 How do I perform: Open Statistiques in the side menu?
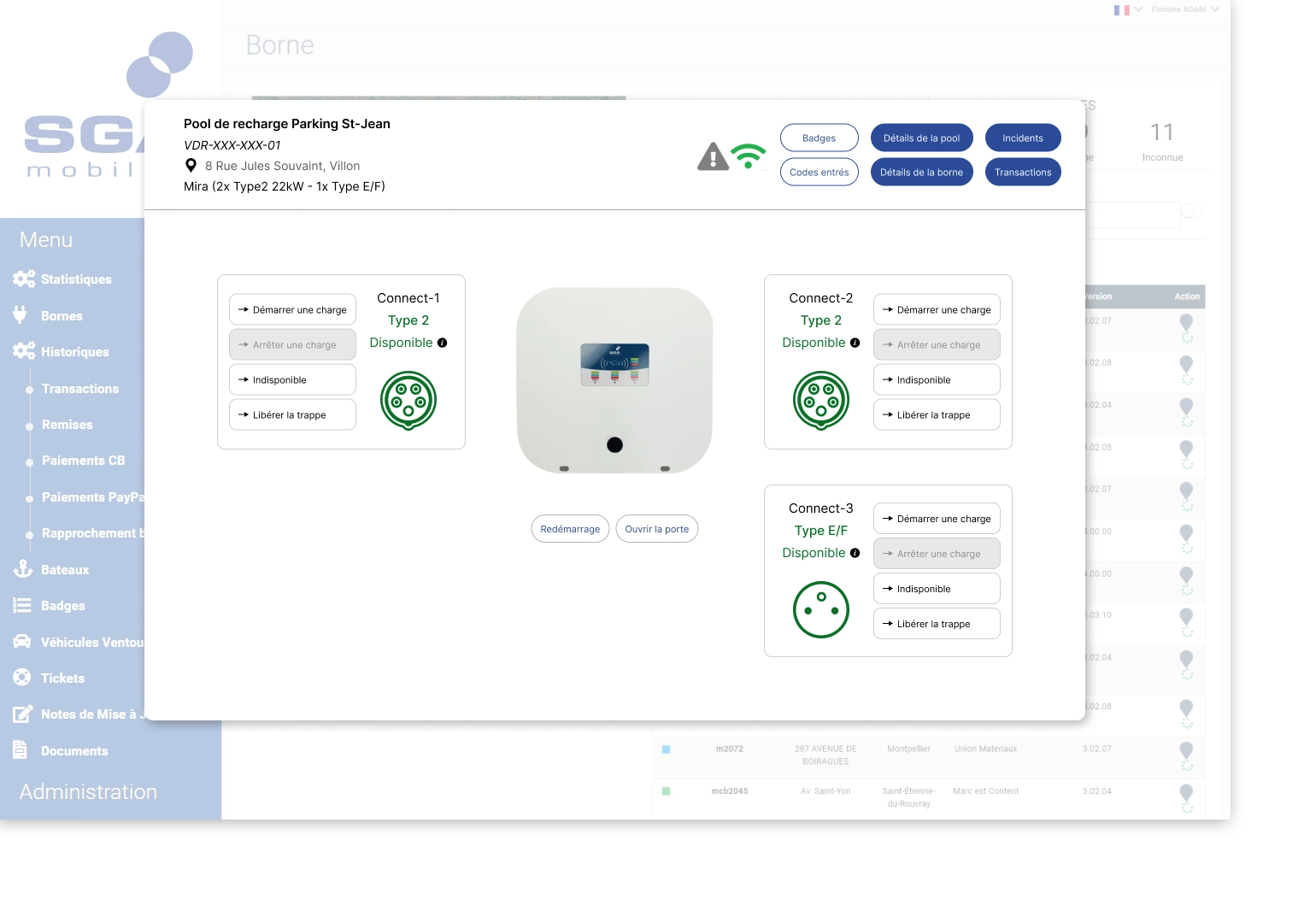(x=75, y=279)
